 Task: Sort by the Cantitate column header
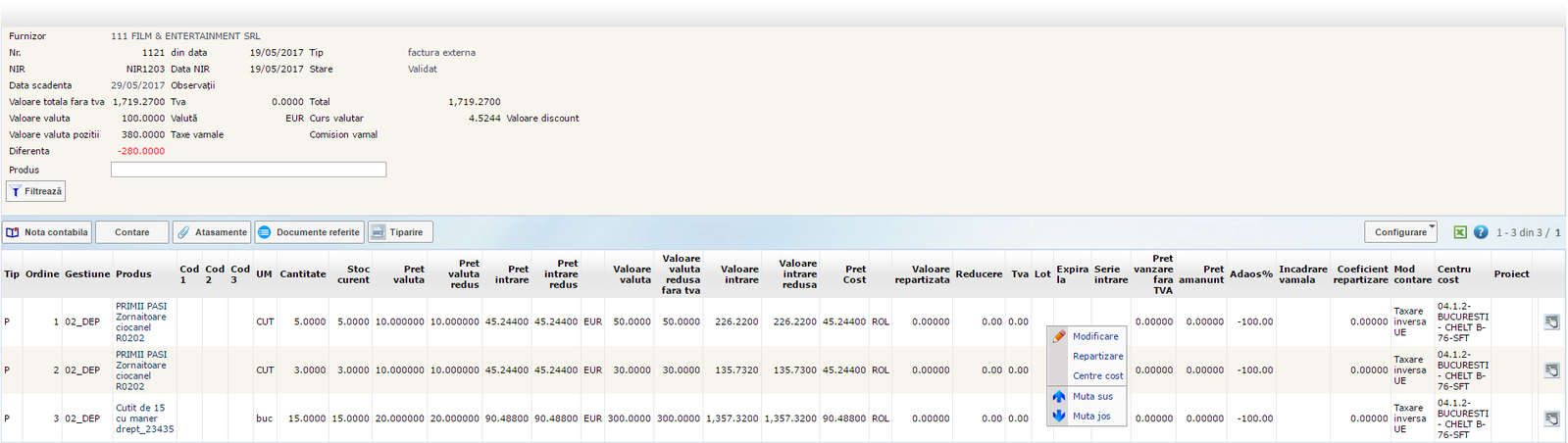coord(302,274)
